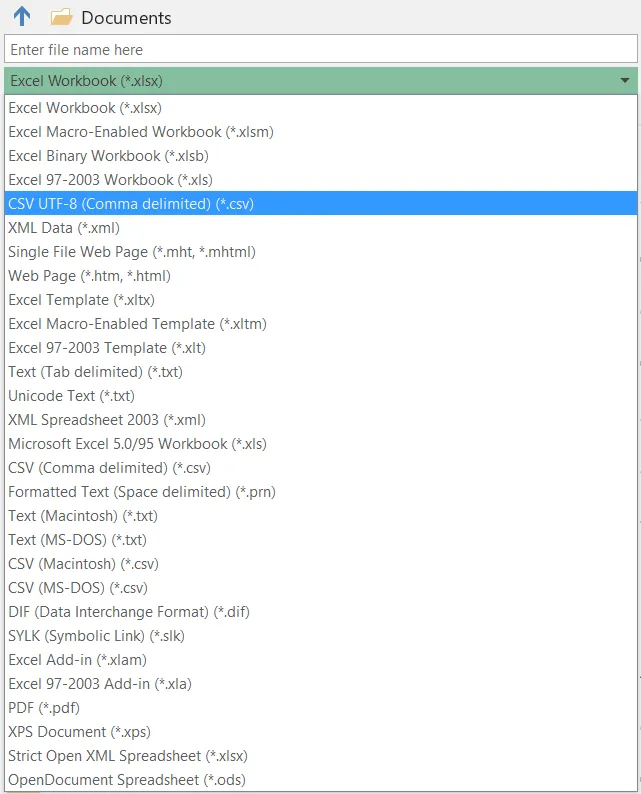Viewport: 641px width, 794px height.
Task: Choose XPS Document (*.xps)
Action: coord(320,732)
